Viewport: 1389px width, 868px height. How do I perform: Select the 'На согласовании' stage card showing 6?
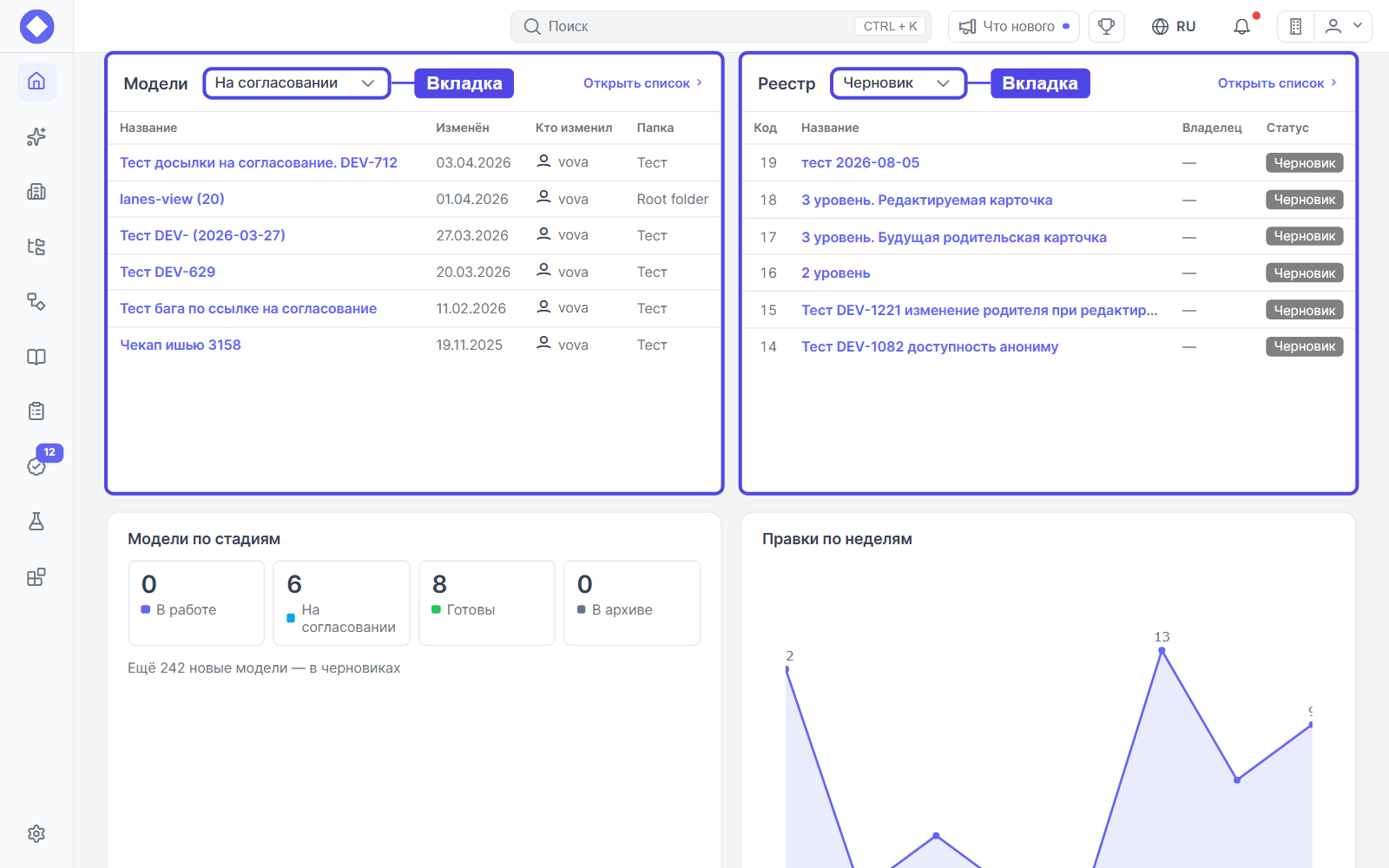pyautogui.click(x=341, y=602)
